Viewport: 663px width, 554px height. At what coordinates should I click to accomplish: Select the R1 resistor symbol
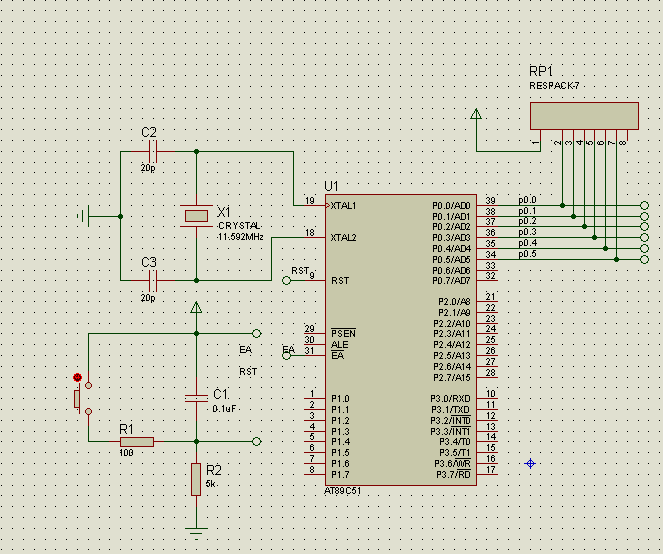[136, 441]
